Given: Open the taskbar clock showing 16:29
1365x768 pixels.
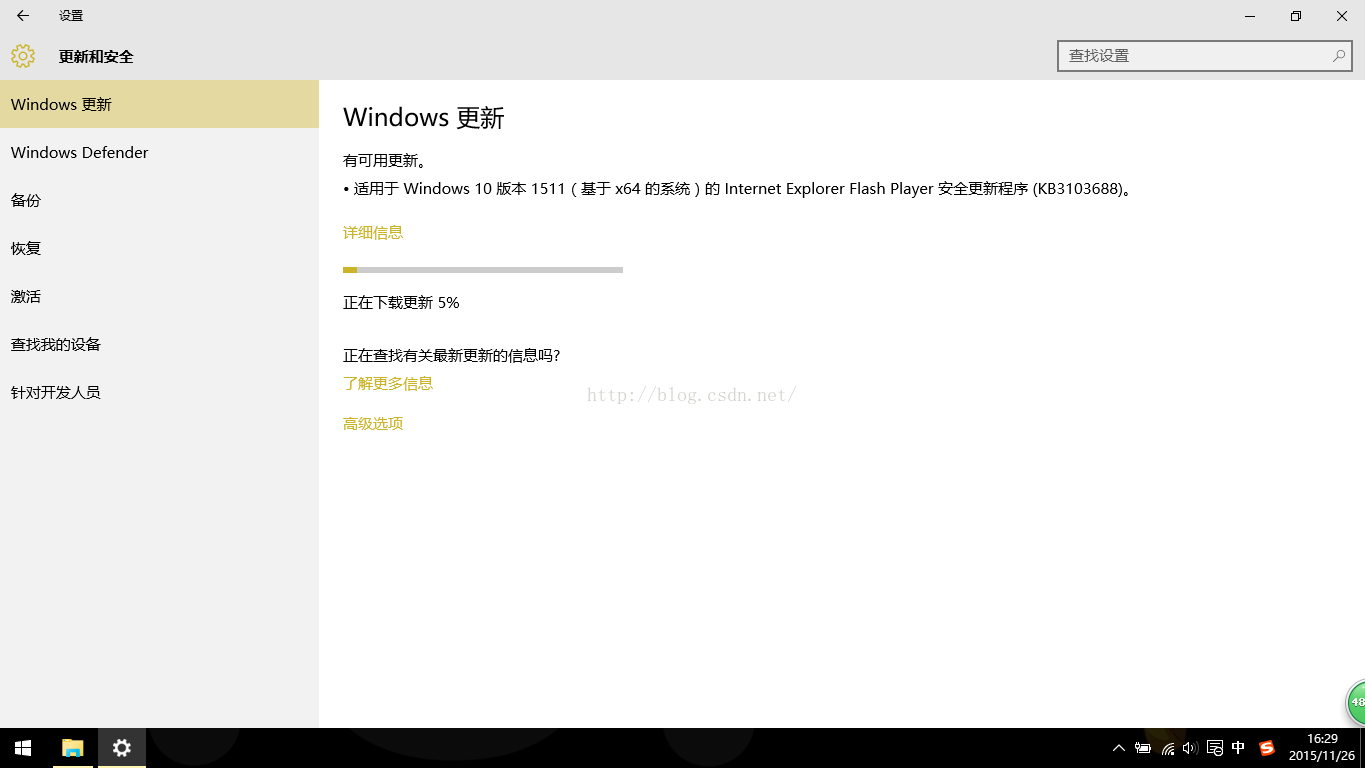Looking at the screenshot, I should (x=1322, y=747).
